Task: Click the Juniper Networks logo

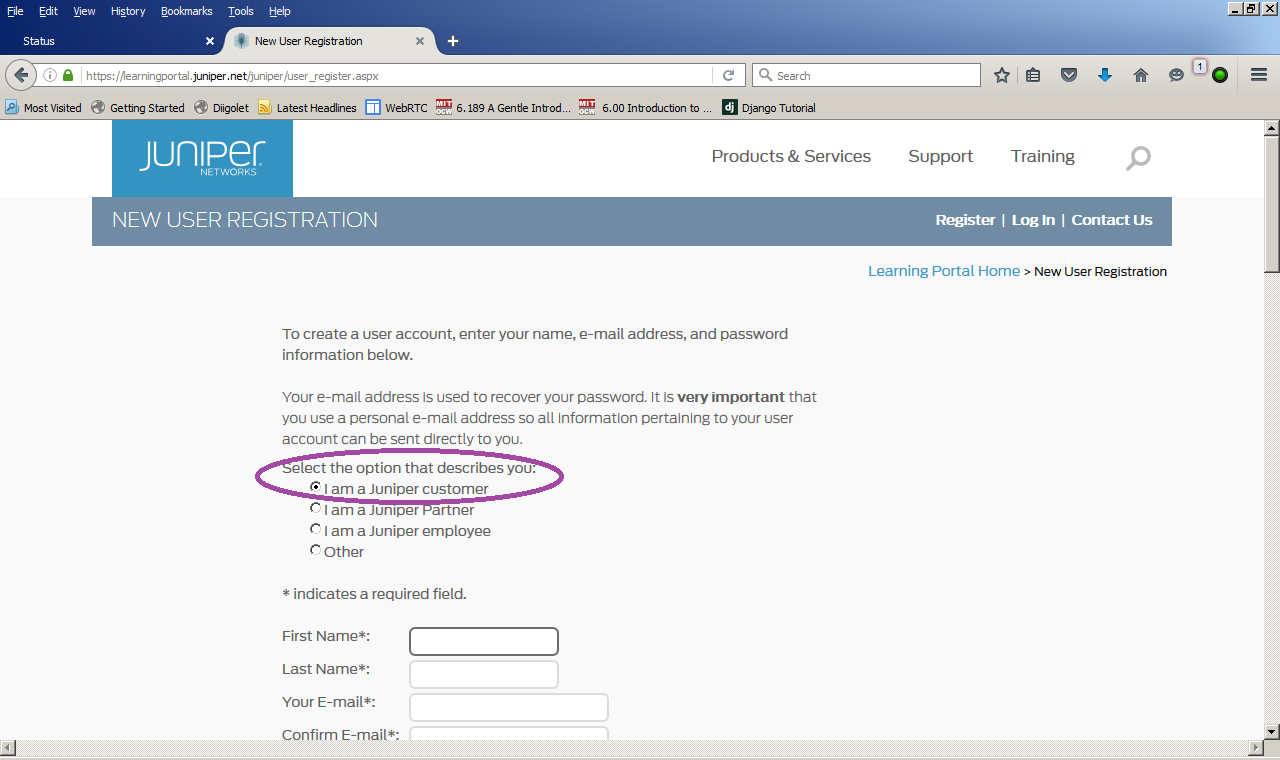Action: click(202, 157)
